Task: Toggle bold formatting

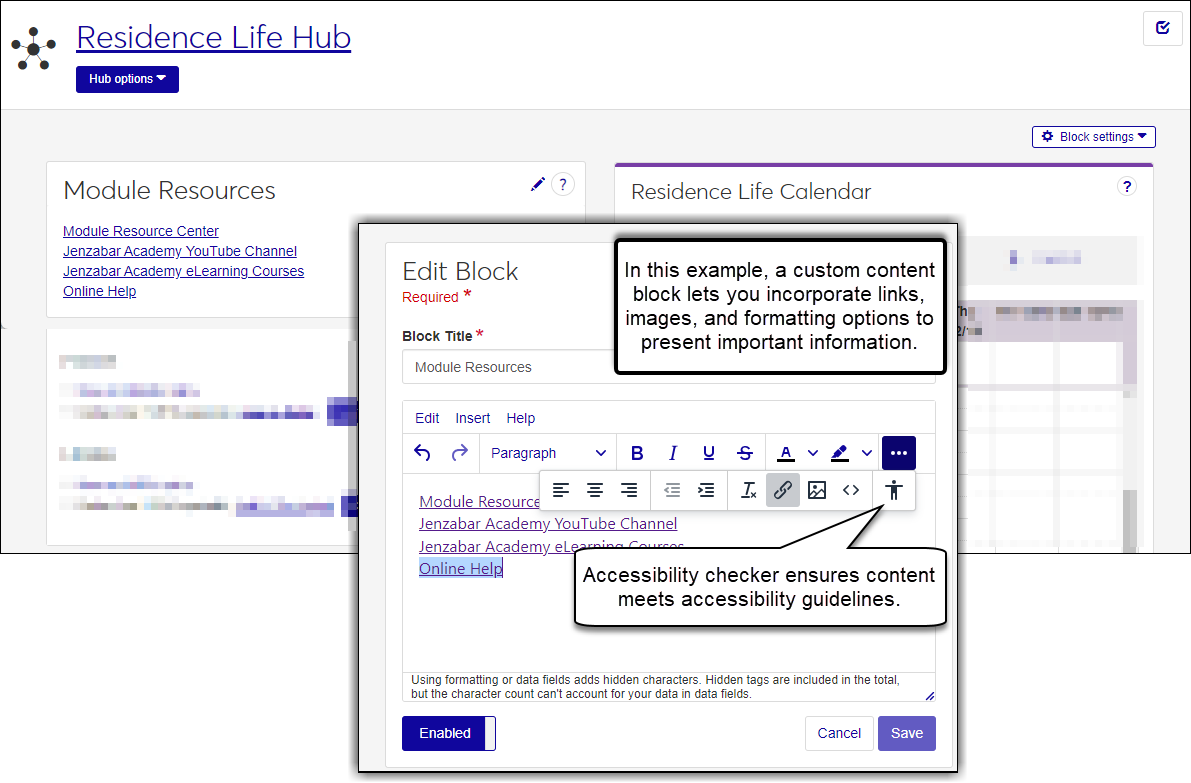Action: 637,453
